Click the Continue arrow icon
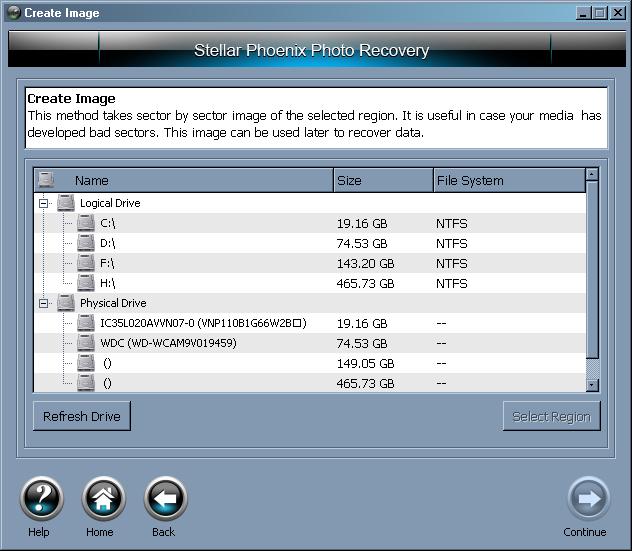 (588, 499)
